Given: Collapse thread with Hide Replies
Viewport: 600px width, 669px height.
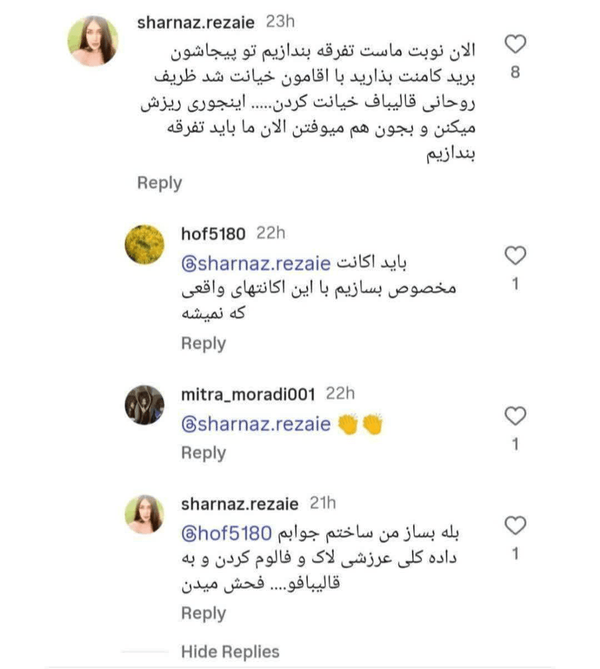Looking at the screenshot, I should pos(230,651).
